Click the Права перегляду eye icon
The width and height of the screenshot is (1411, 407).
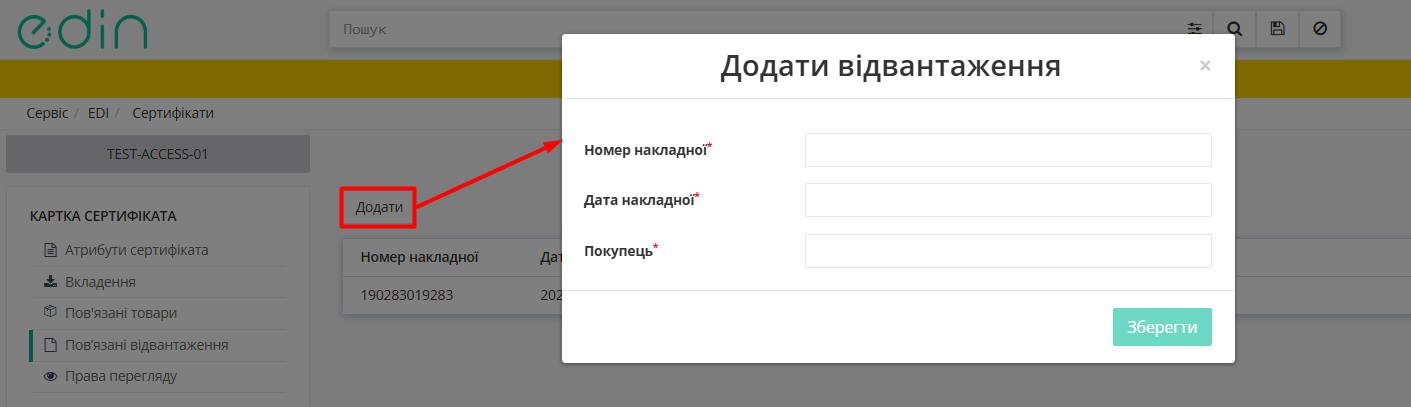click(51, 376)
